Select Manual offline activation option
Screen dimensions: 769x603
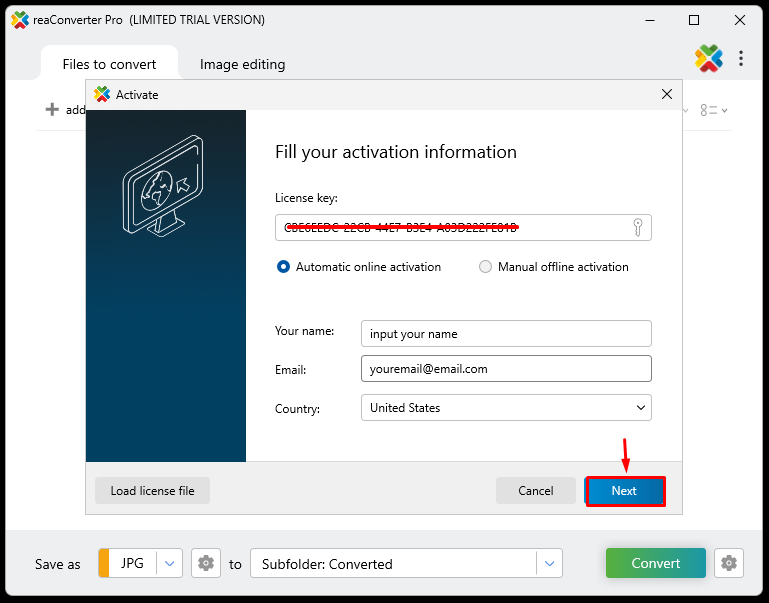pyautogui.click(x=486, y=267)
